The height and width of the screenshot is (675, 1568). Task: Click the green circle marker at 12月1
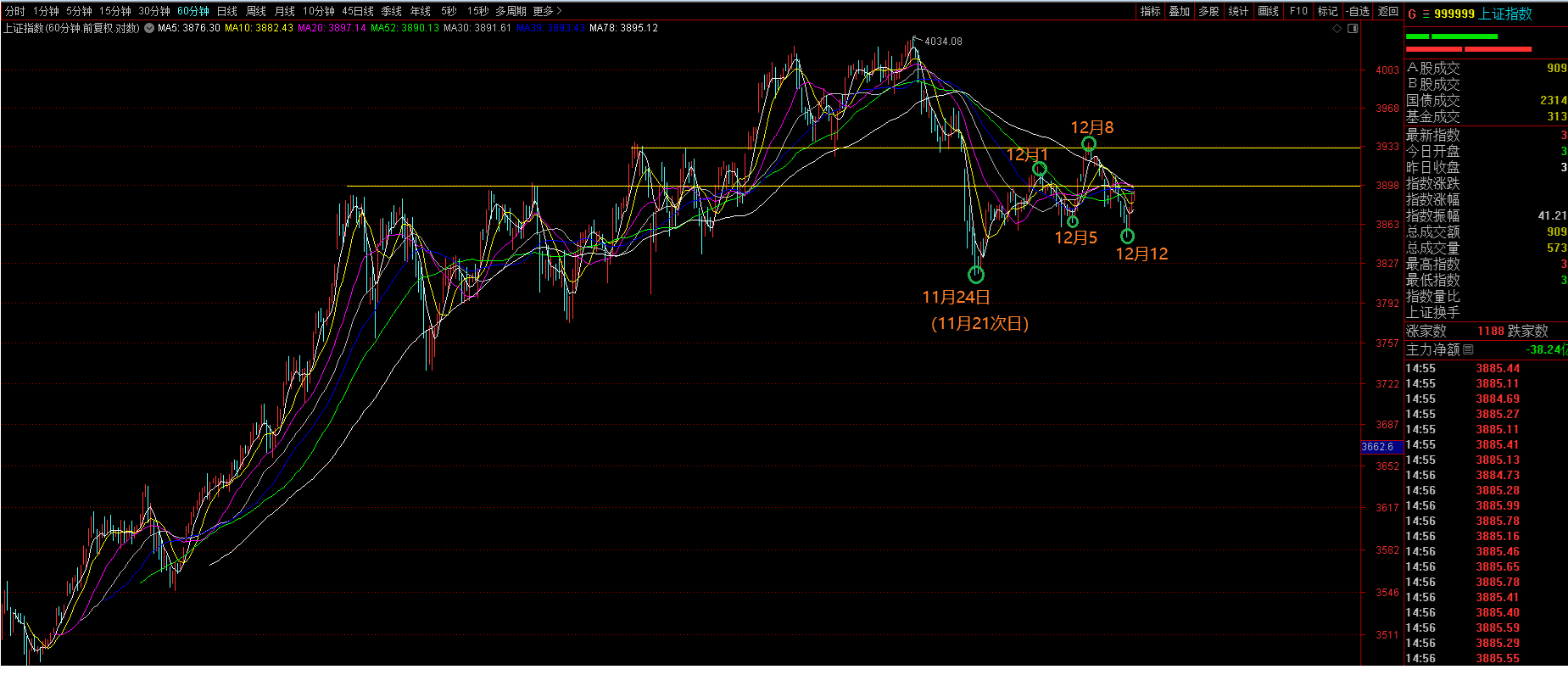coord(1039,170)
